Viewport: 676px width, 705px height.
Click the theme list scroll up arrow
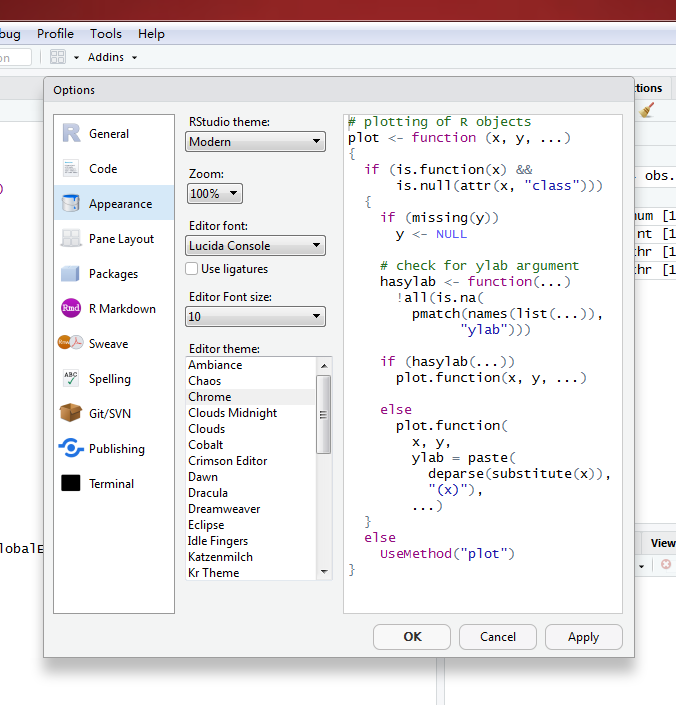324,366
